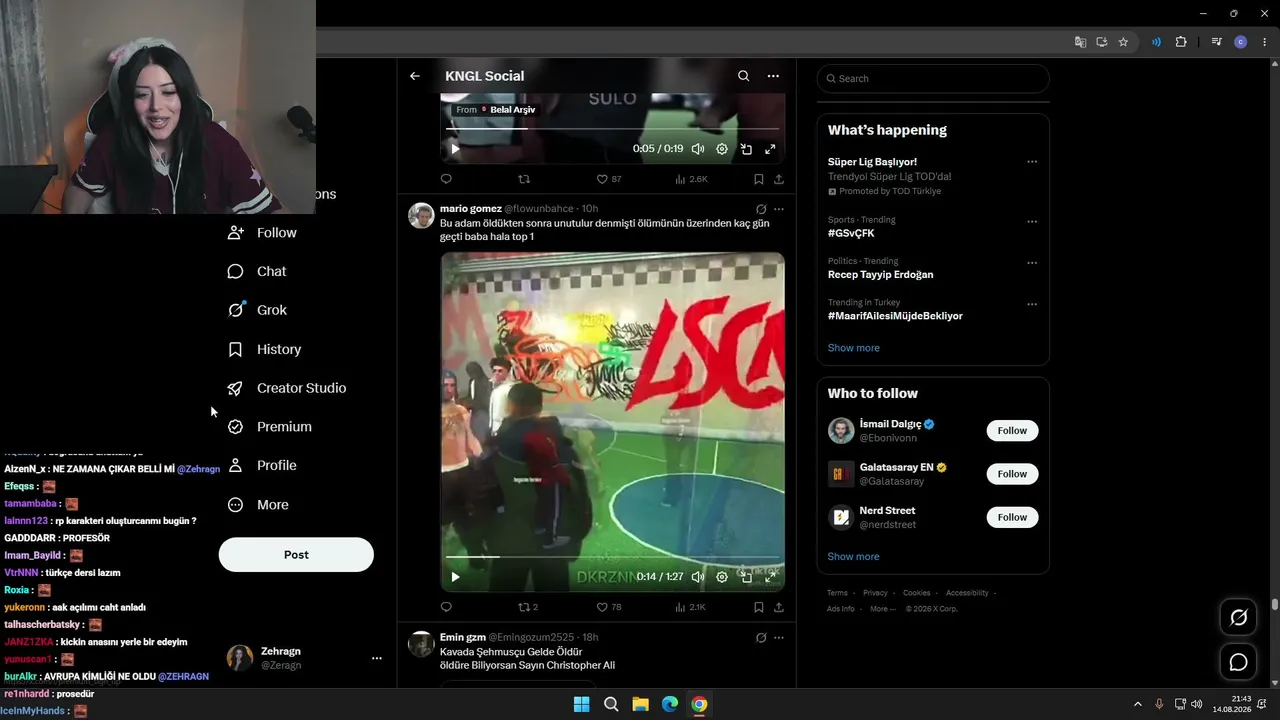This screenshot has height=720, width=1280.
Task: Launch Microsoft Edge from the taskbar
Action: pyautogui.click(x=670, y=704)
